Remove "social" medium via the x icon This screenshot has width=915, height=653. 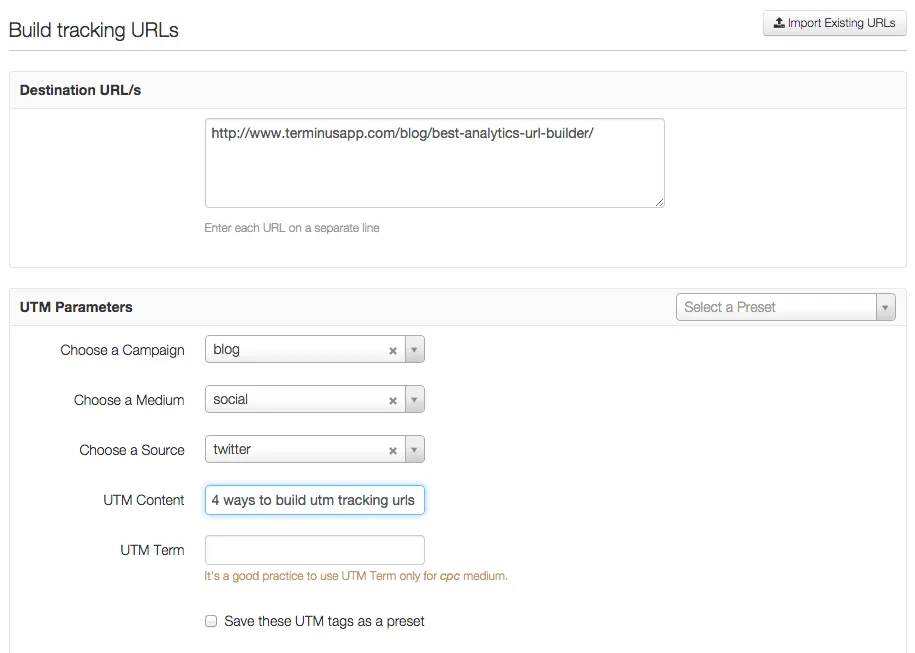tap(392, 399)
